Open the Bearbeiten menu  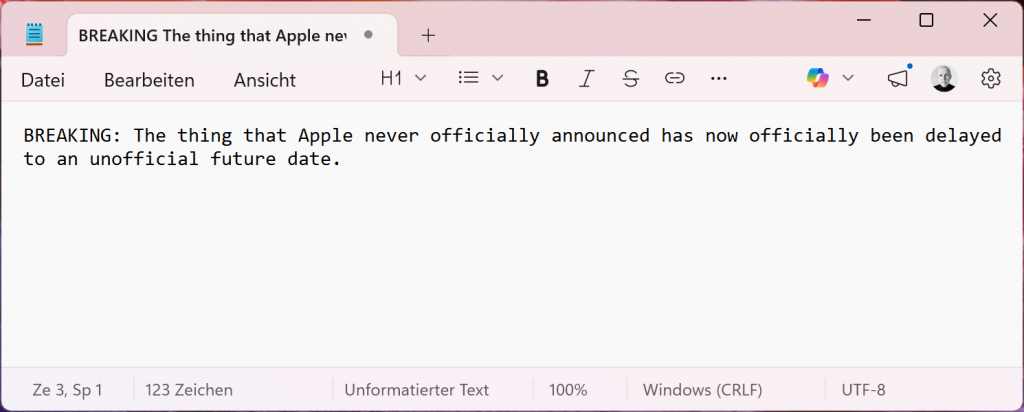point(149,80)
